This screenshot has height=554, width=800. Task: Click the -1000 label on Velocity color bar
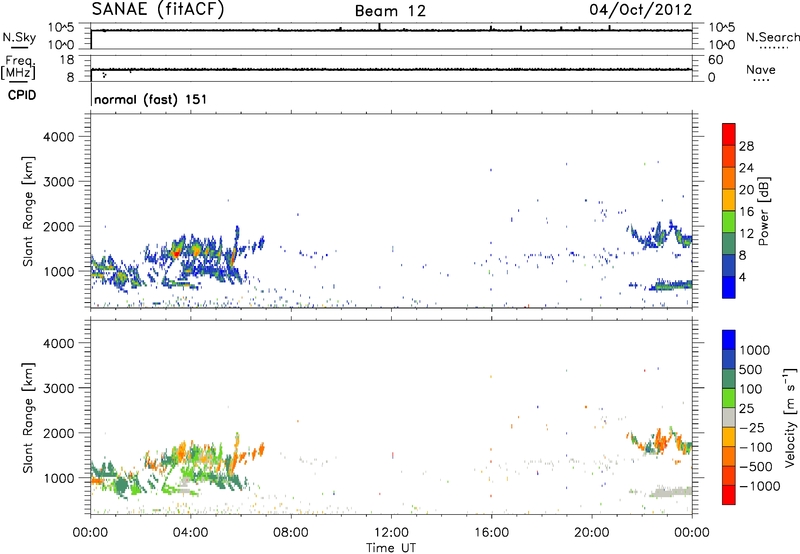pyautogui.click(x=760, y=486)
